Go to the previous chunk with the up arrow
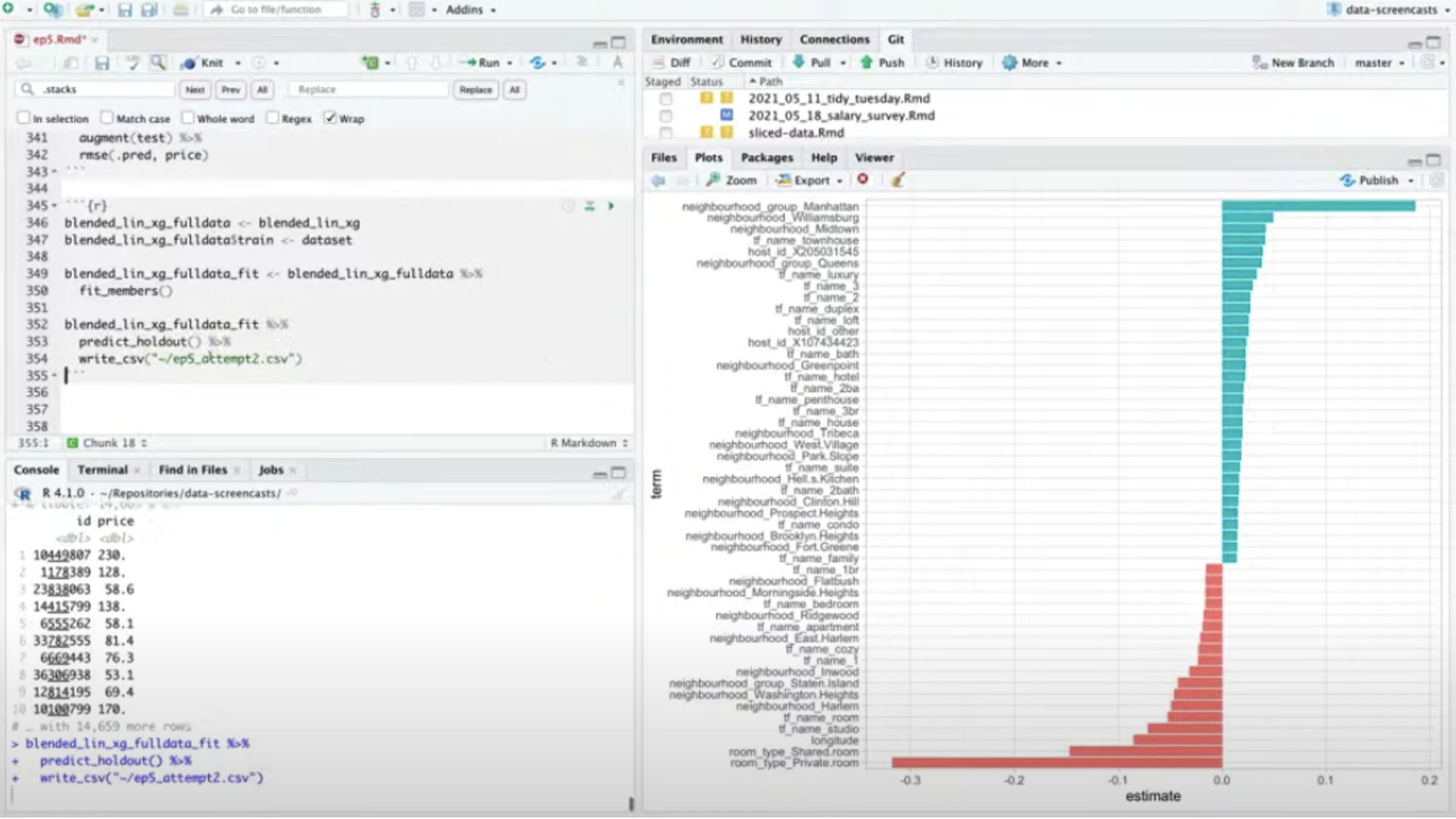This screenshot has width=1456, height=819. click(412, 63)
